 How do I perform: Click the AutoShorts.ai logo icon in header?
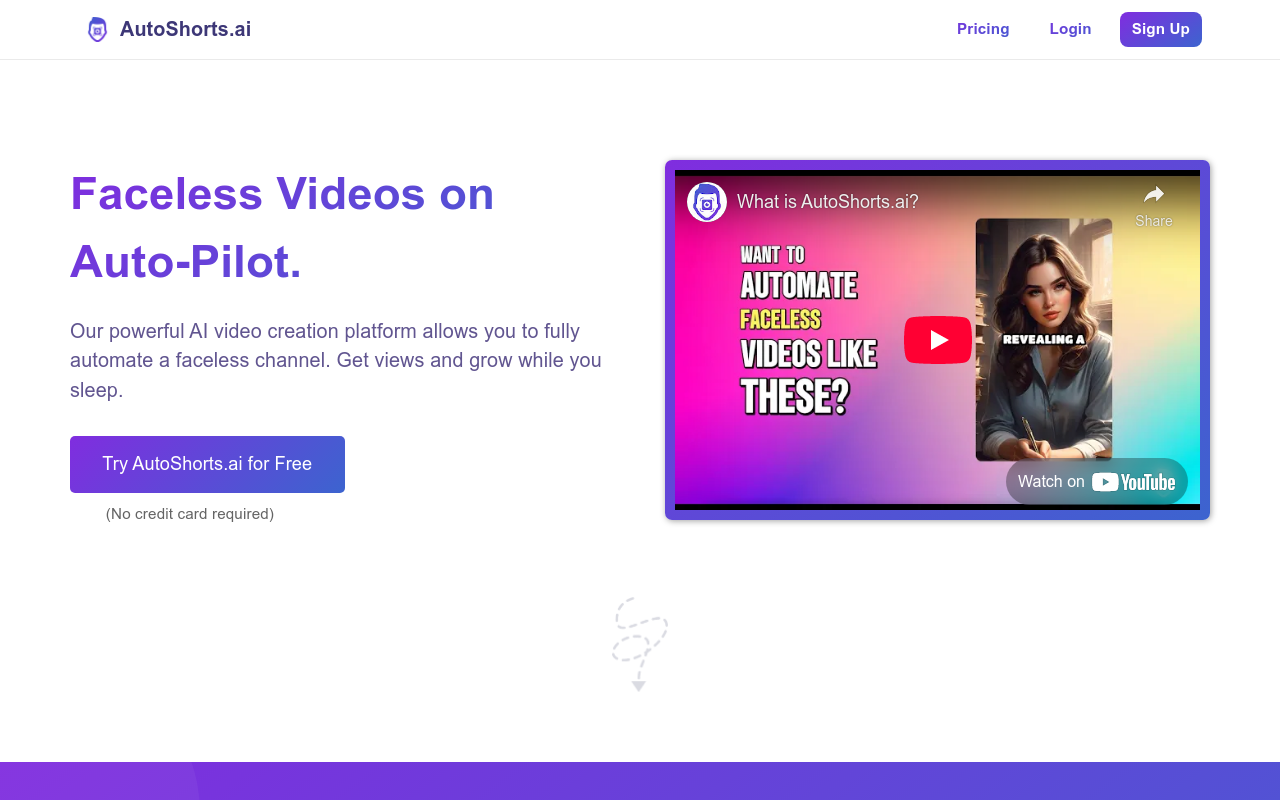pyautogui.click(x=97, y=29)
